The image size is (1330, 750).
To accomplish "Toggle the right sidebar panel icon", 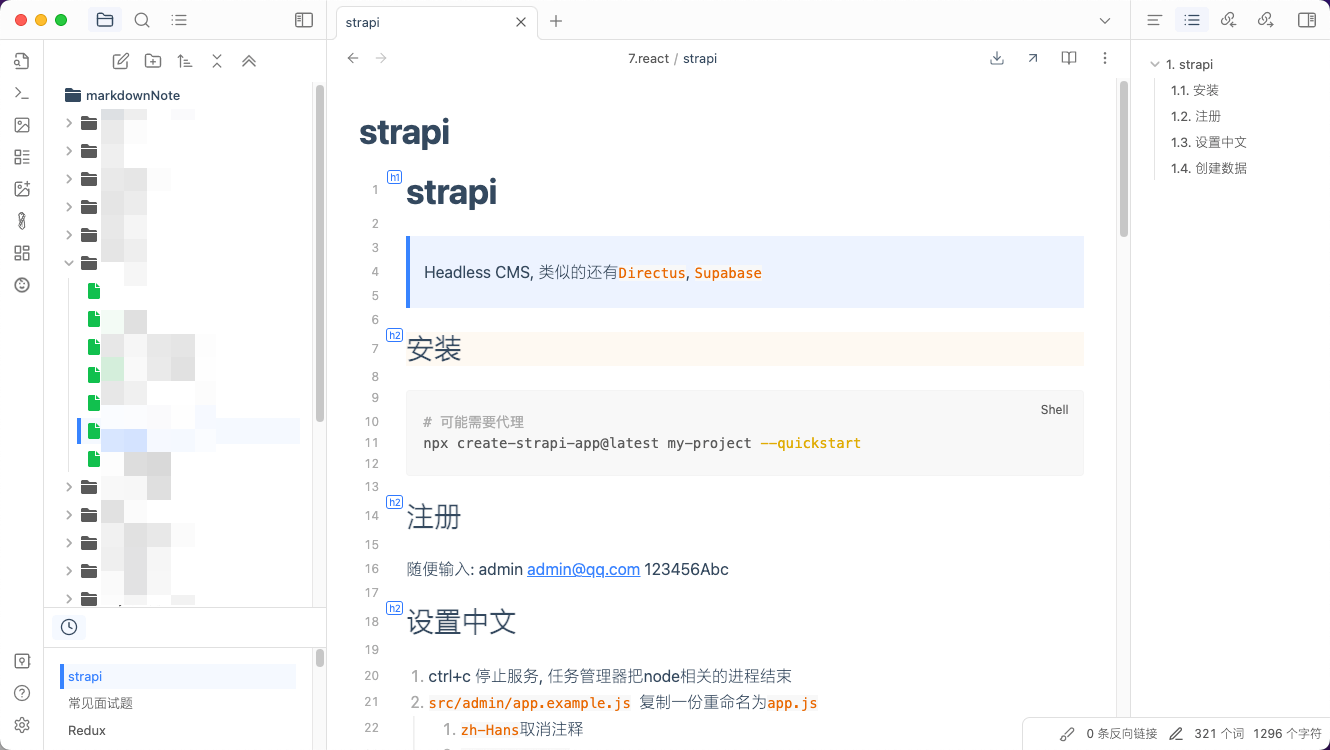I will pos(1306,20).
